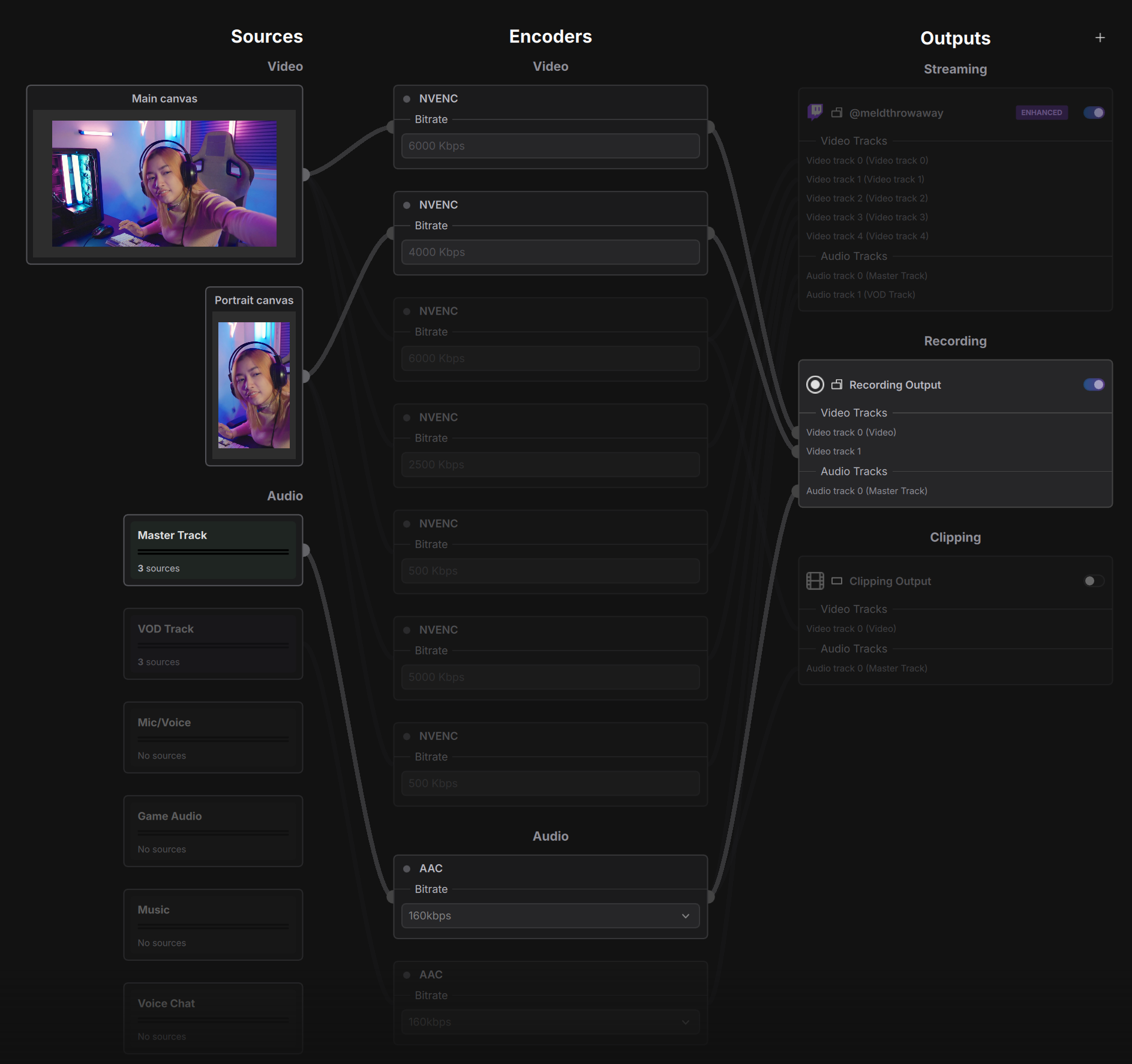
Task: Enable the Clipping Output toggle
Action: point(1094,581)
